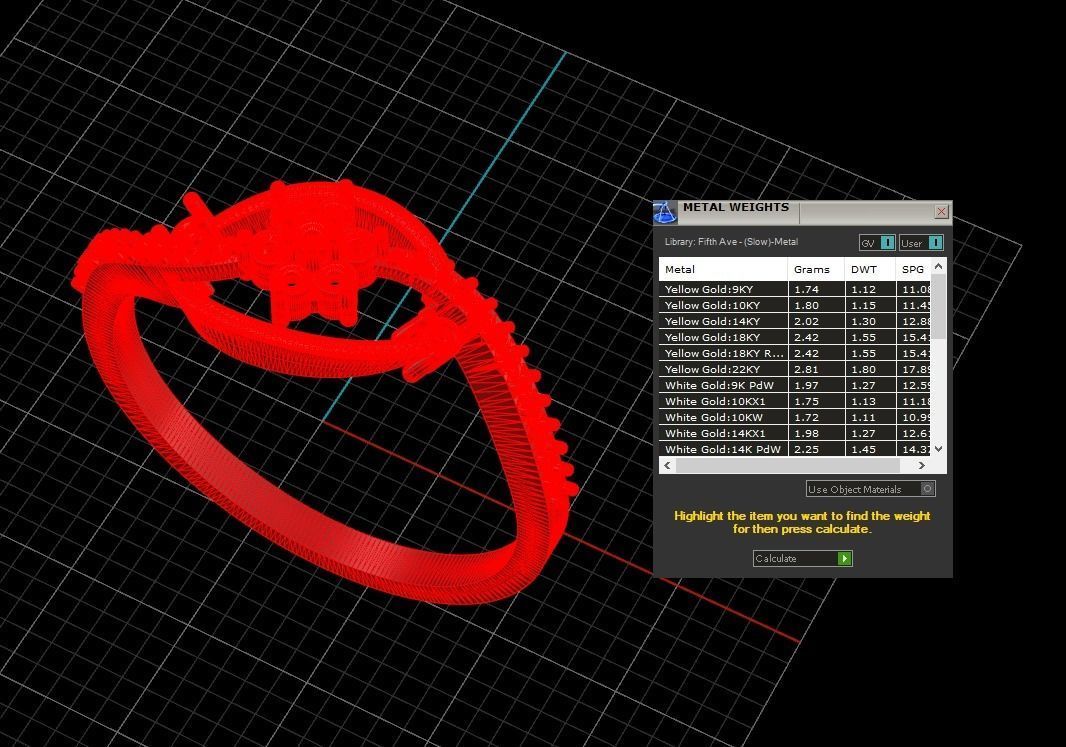This screenshot has width=1066, height=747.
Task: Select the White Gold:14K PdW row
Action: pos(795,449)
